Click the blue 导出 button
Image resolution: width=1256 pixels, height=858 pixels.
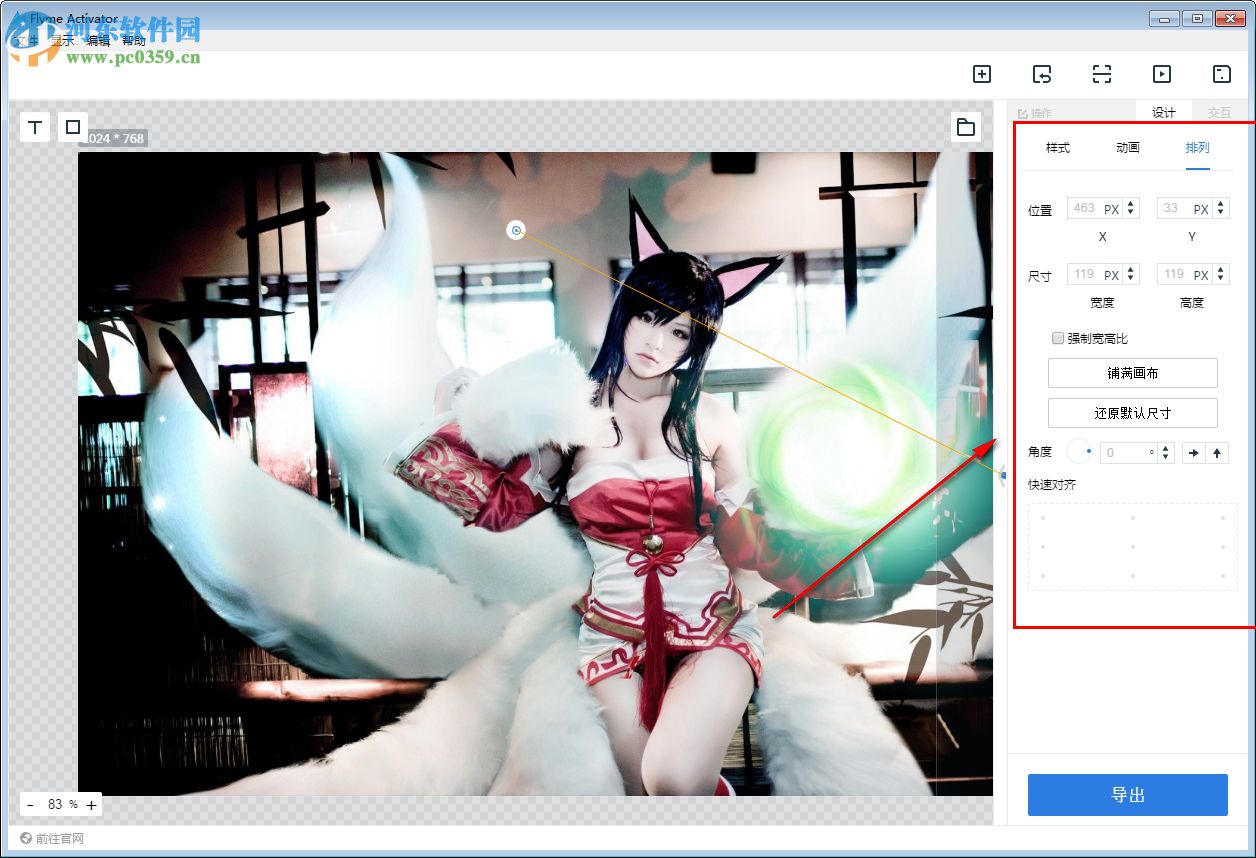(x=1128, y=795)
